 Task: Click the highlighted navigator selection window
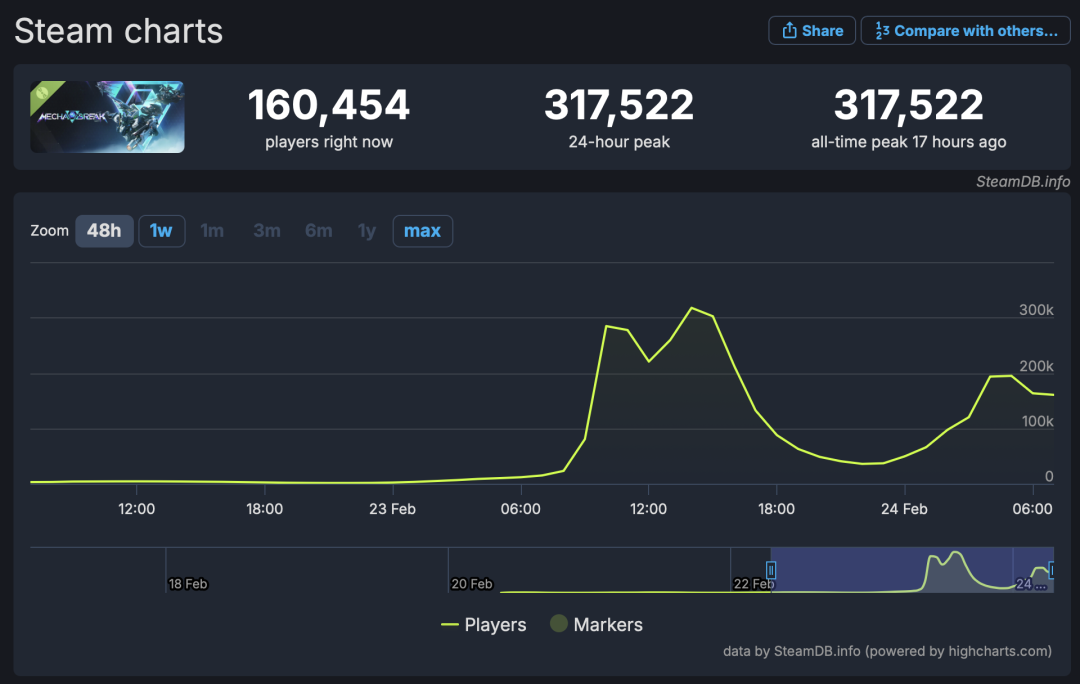pos(912,570)
